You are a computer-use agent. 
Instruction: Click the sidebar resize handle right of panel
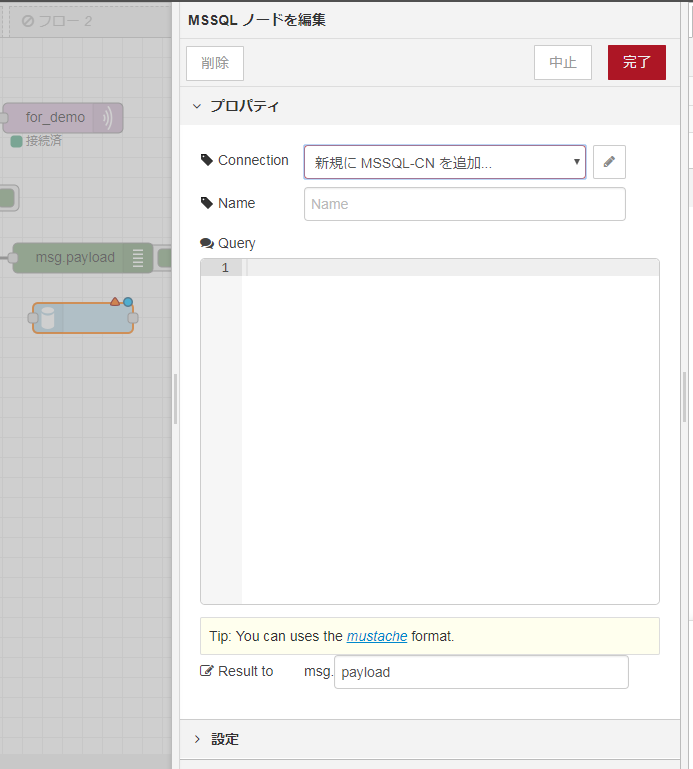tap(685, 397)
